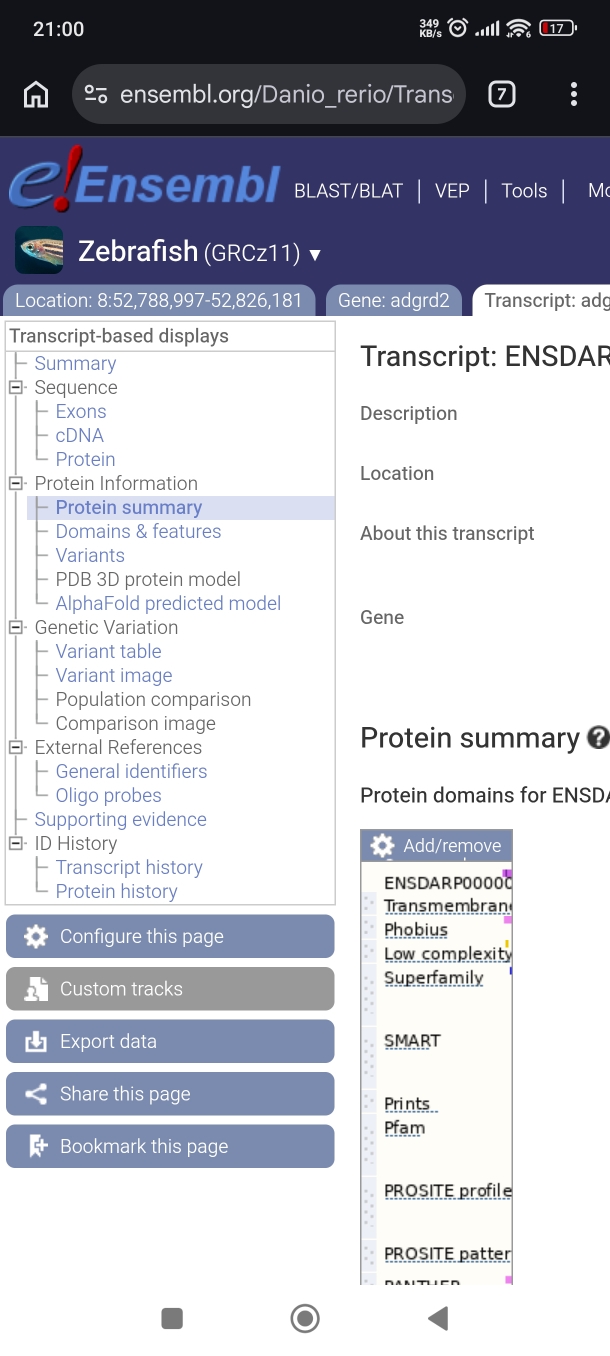Click the Export data button
610x1356 pixels.
[x=170, y=1041]
